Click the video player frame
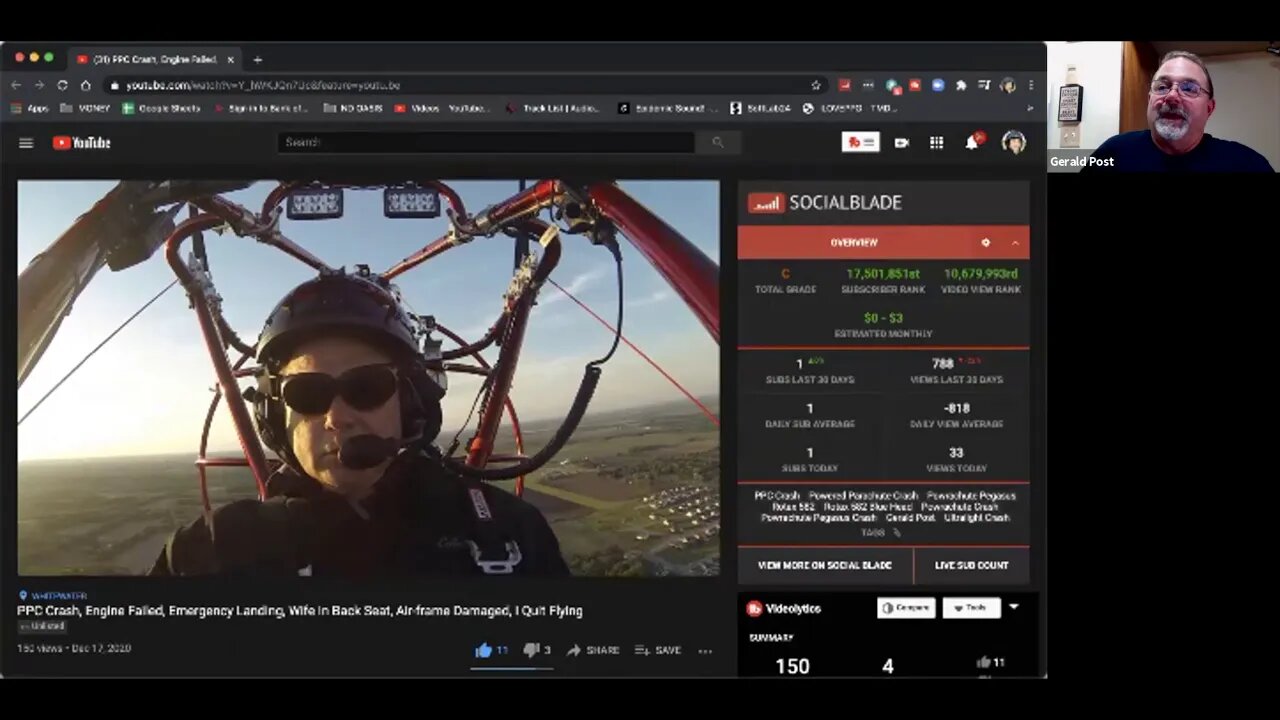 click(x=368, y=378)
